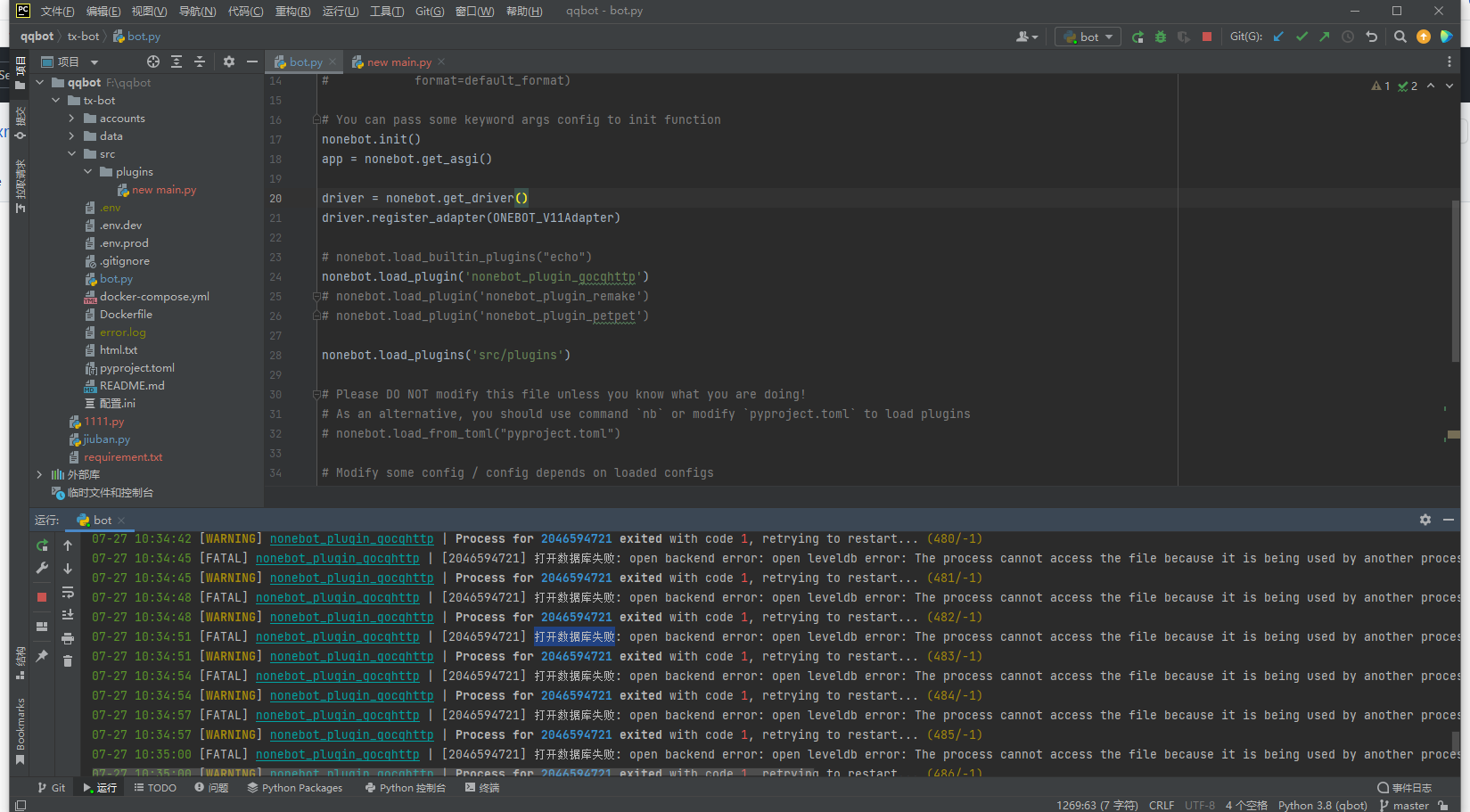
Task: Click the CRLF line separator in the status bar
Action: (1162, 805)
